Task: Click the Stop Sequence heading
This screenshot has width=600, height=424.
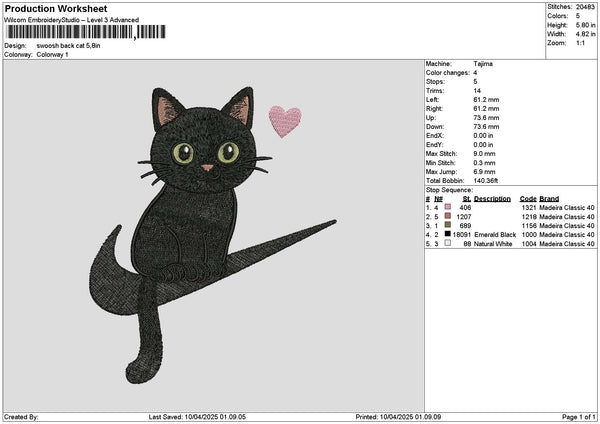Action: 449,190
